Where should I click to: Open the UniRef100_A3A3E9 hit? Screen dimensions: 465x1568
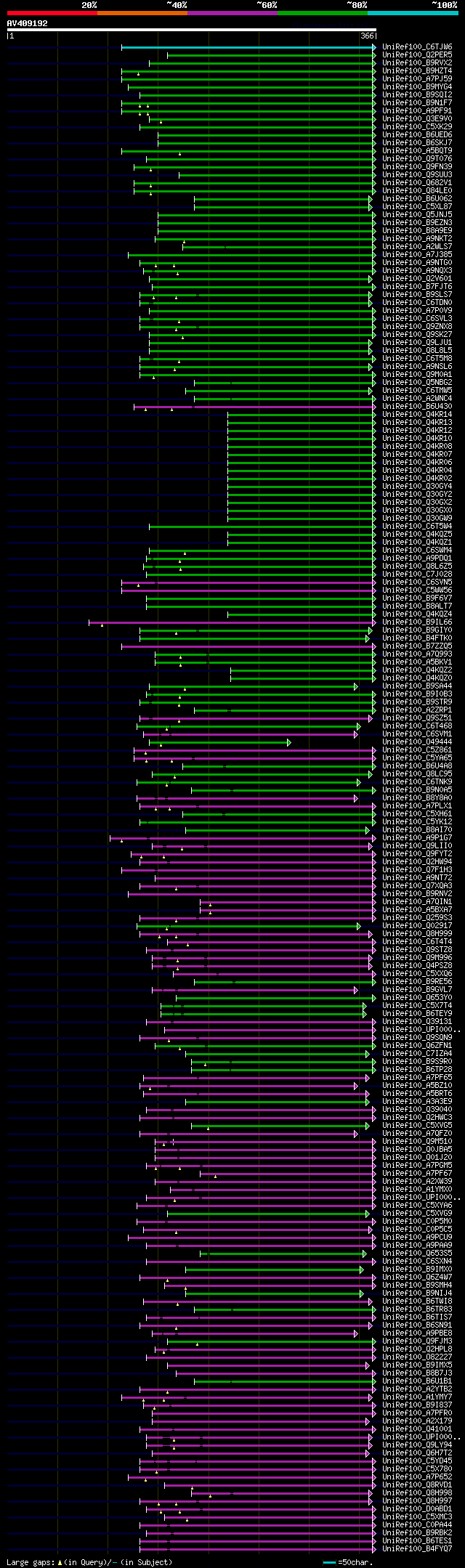[417, 1102]
